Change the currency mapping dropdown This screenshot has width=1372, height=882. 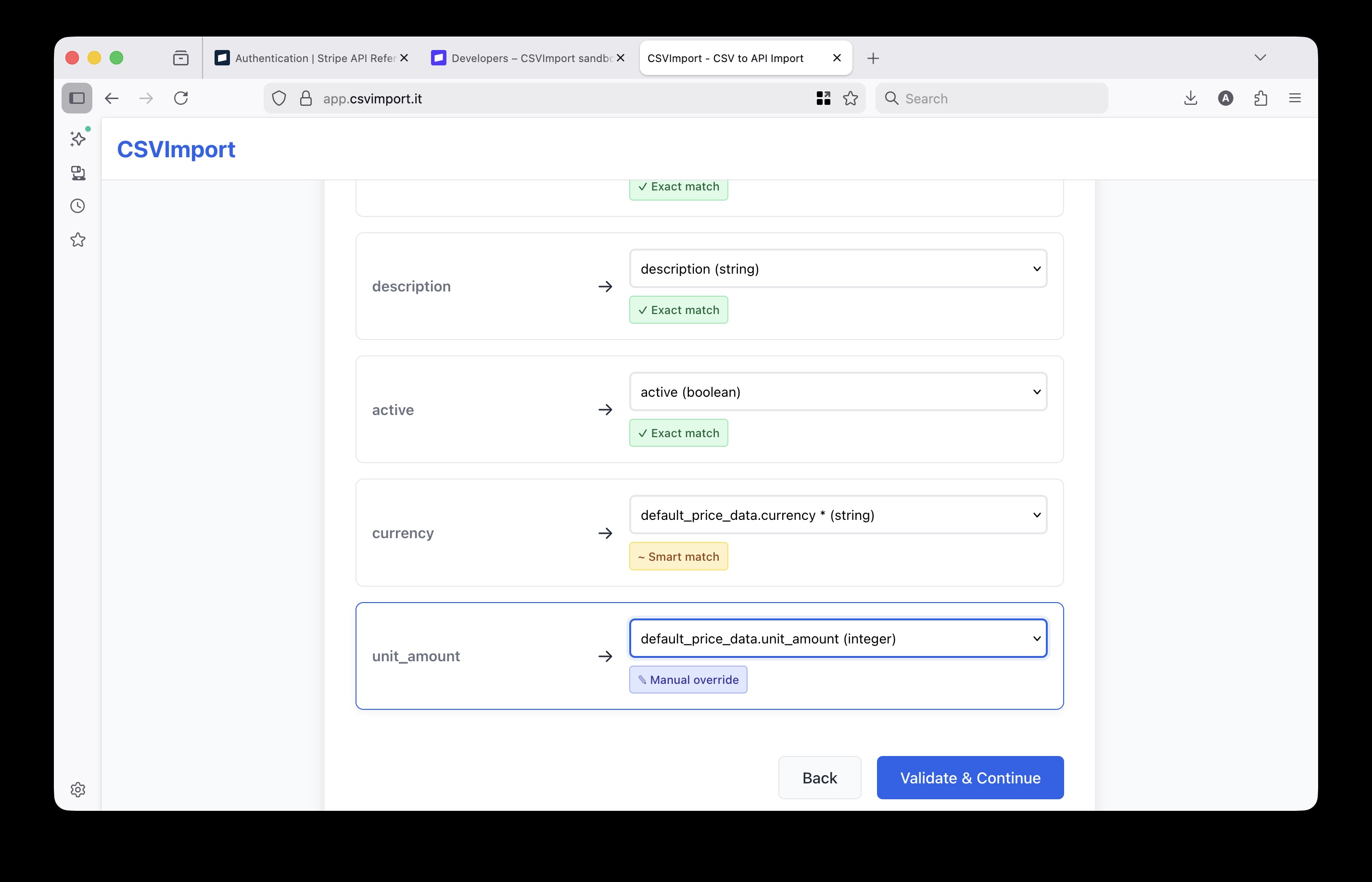837,514
